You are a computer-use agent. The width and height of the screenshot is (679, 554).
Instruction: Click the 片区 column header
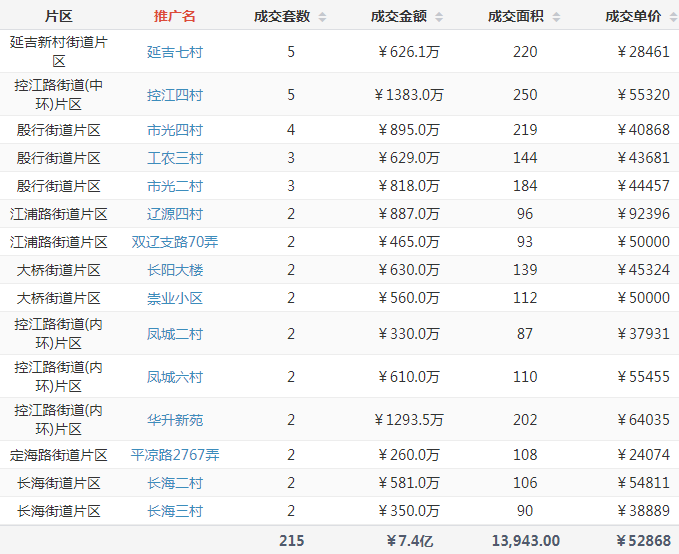(58, 16)
